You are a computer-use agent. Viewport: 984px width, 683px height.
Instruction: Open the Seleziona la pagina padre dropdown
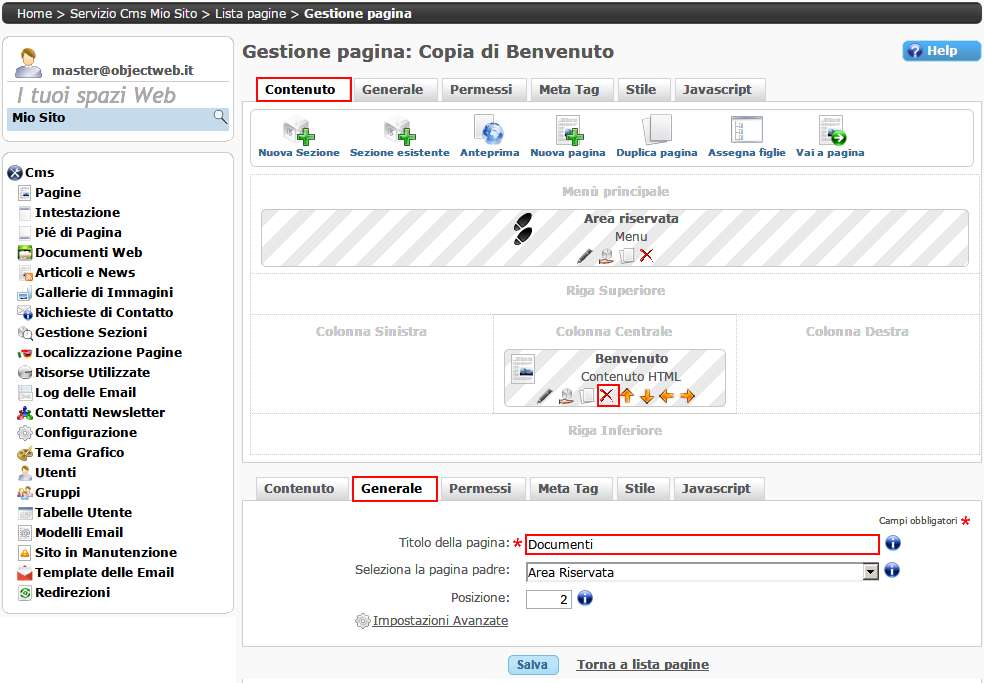(870, 572)
